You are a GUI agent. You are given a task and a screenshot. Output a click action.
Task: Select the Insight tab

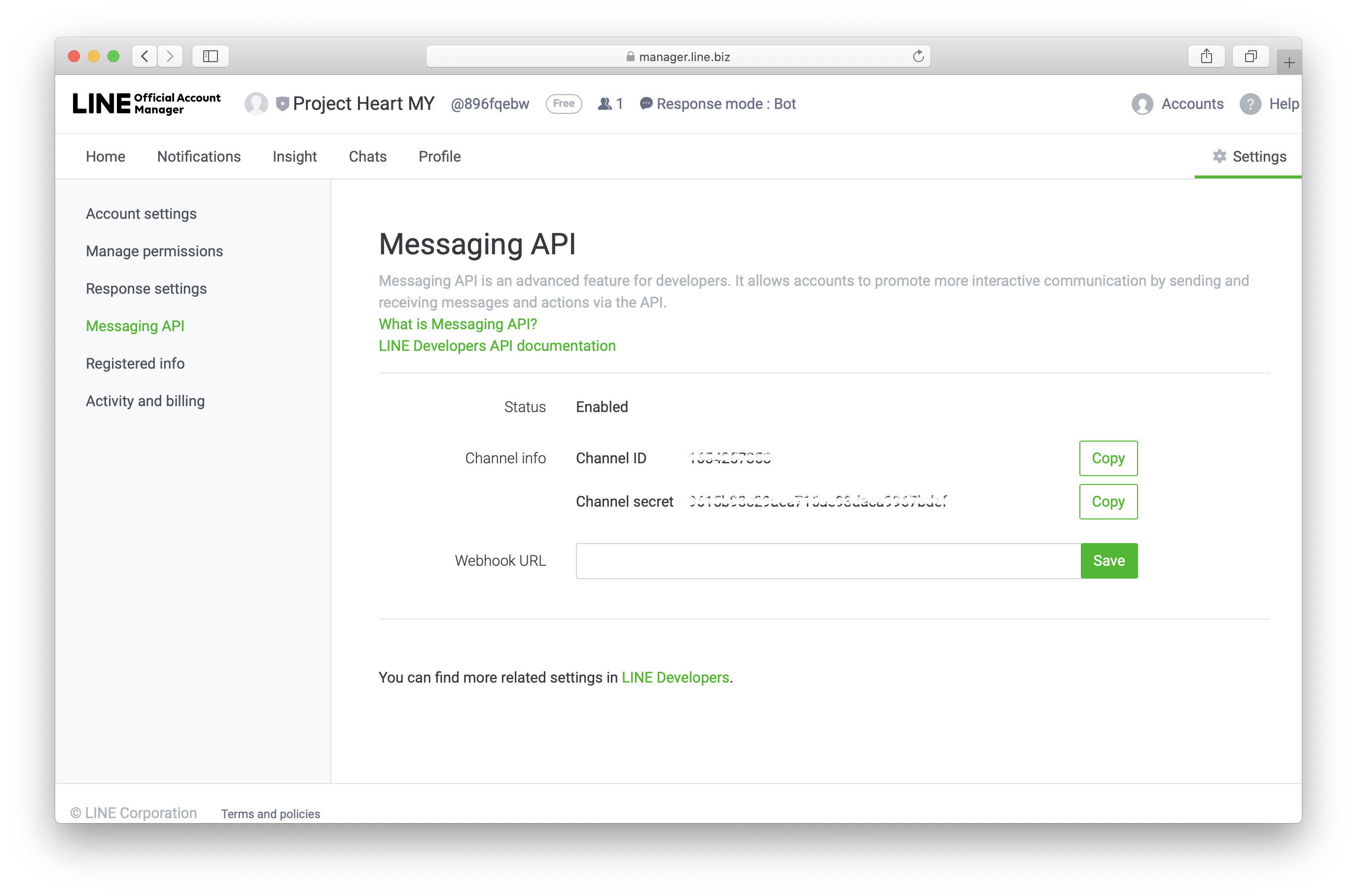[294, 156]
